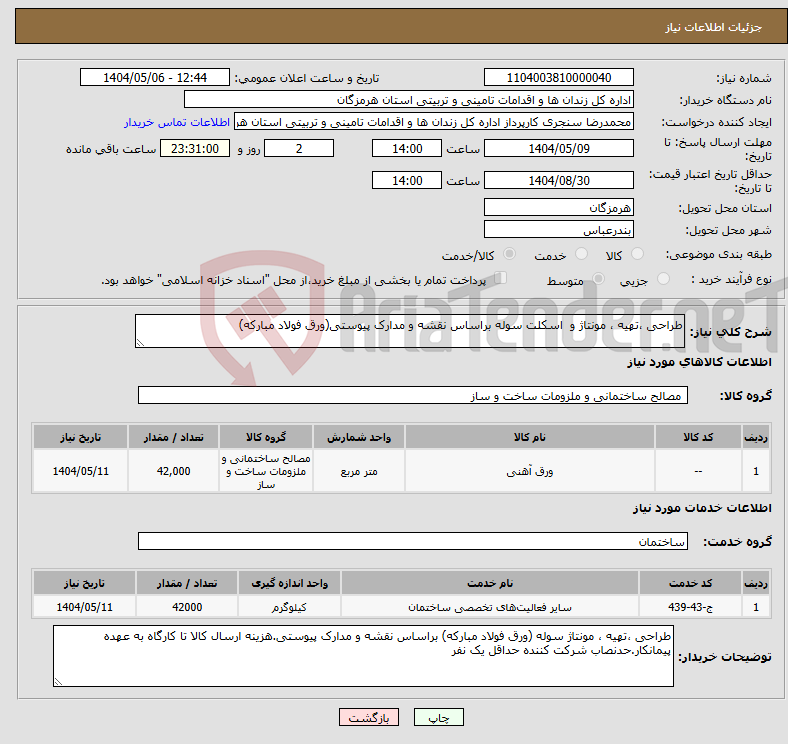Click the delivery city field بندرعباس
Image resolution: width=788 pixels, height=744 pixels.
[x=559, y=229]
